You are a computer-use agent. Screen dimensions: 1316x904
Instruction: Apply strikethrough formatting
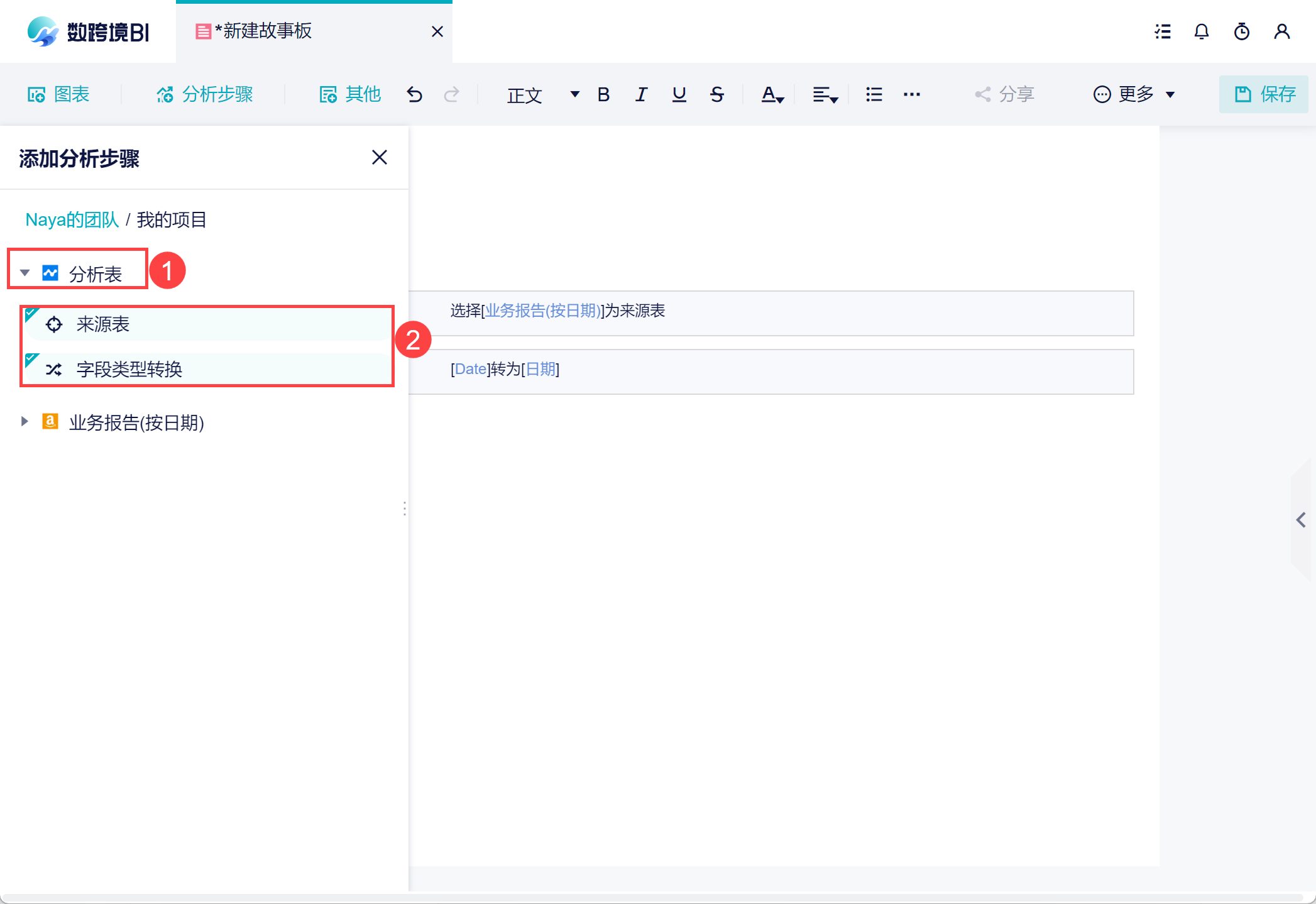(716, 94)
